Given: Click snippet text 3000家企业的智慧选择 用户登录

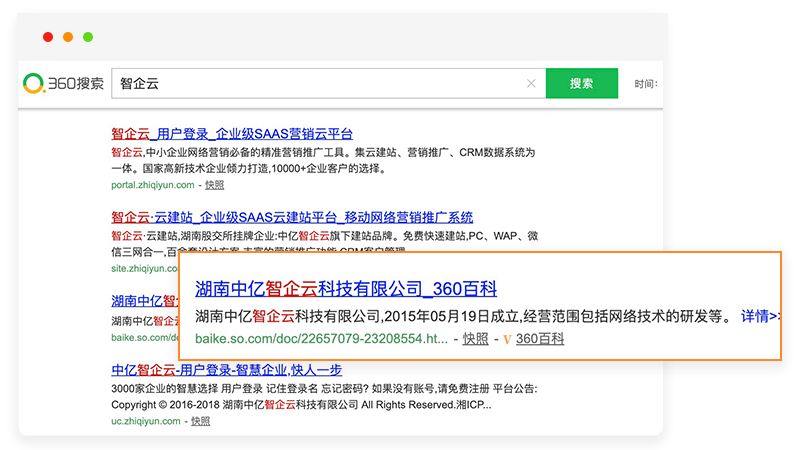Looking at the screenshot, I should 187,389.
